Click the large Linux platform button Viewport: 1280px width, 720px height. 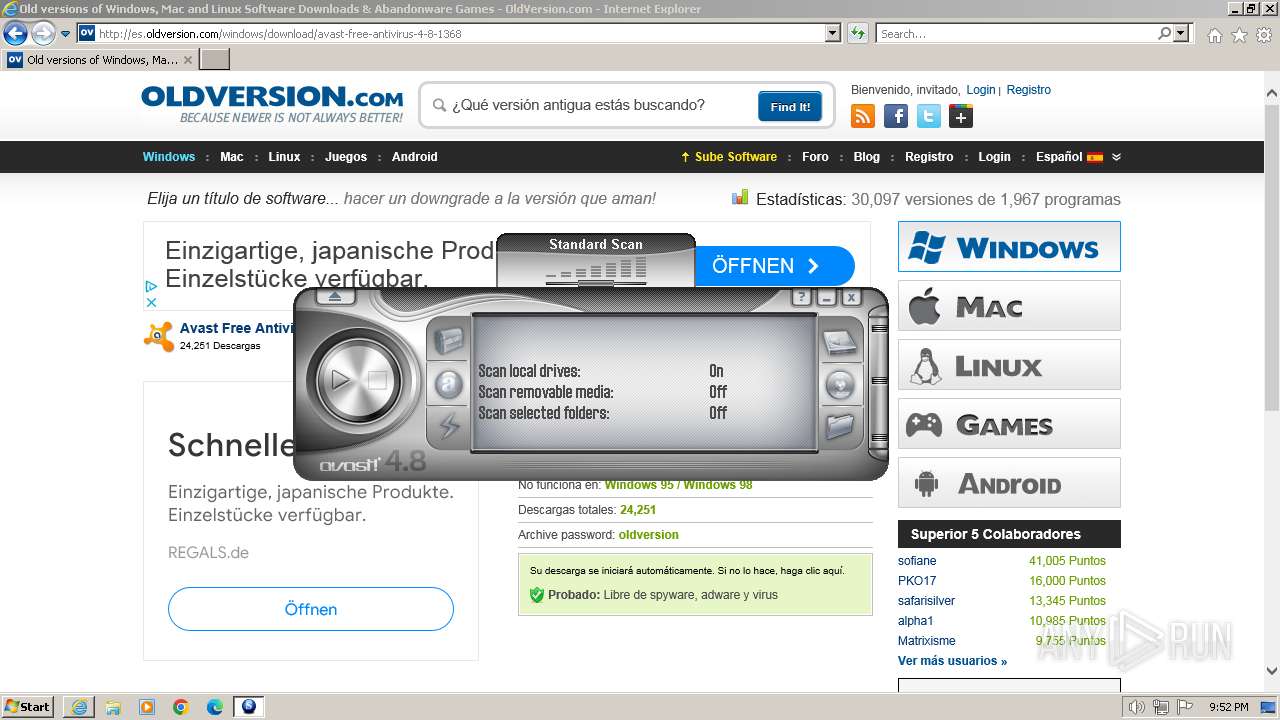pos(1009,364)
